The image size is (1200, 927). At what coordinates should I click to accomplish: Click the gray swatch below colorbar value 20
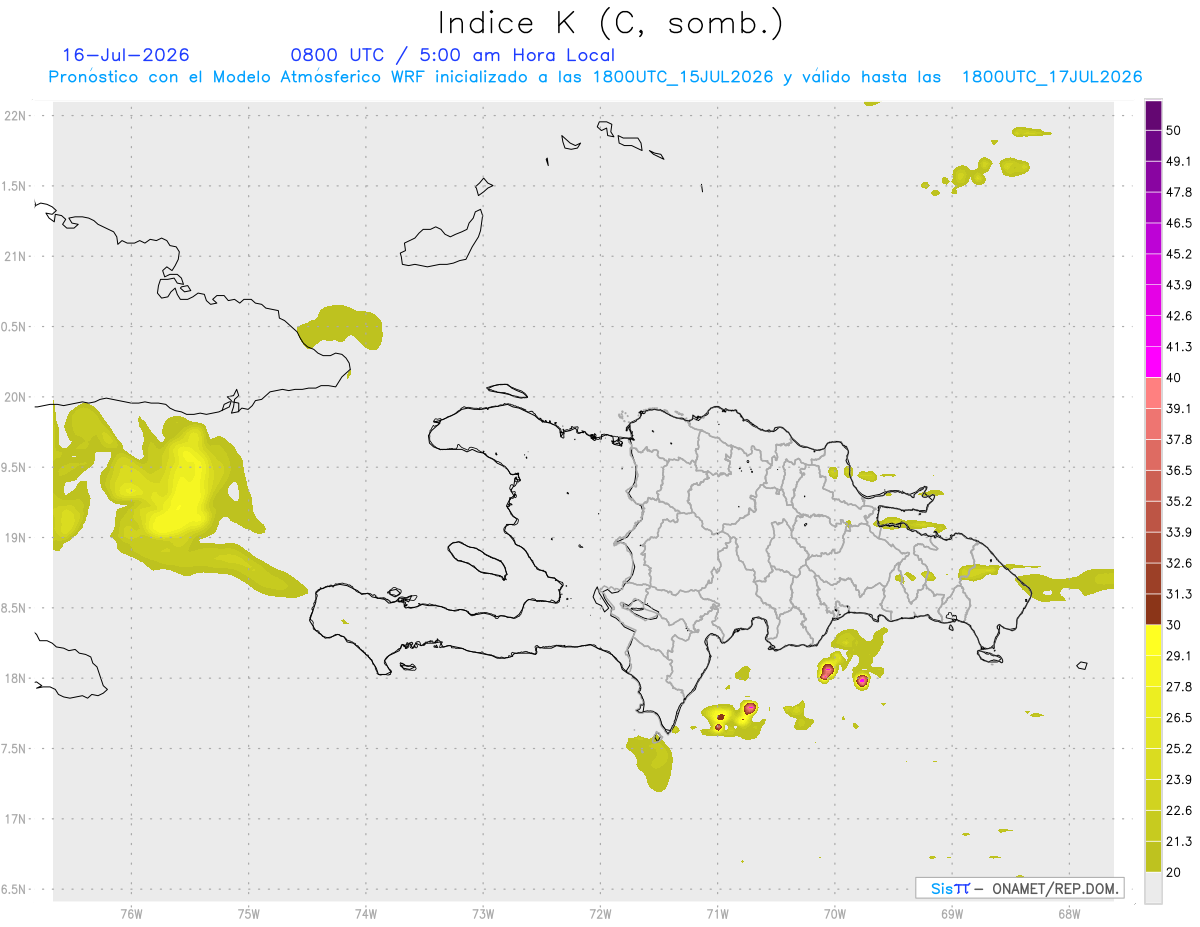[x=1153, y=887]
